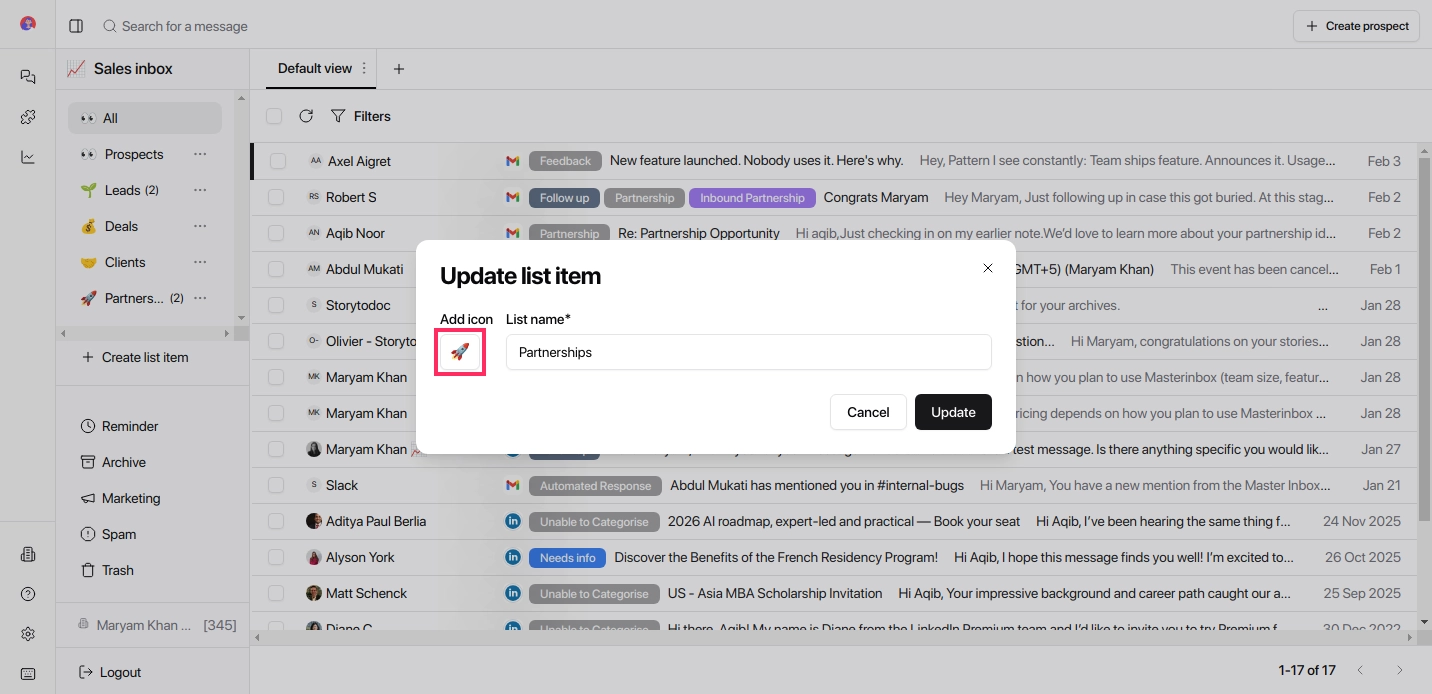Select the Slack conversation checkbox
Screen dimensions: 1432x694
[275, 485]
